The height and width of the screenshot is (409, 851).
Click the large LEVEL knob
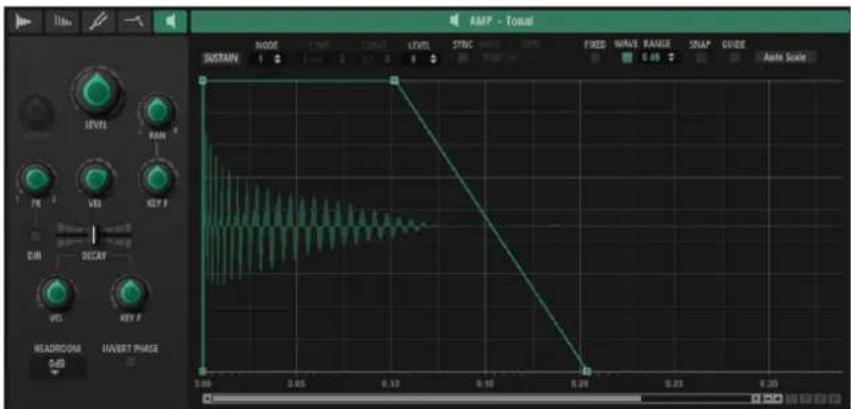(98, 92)
